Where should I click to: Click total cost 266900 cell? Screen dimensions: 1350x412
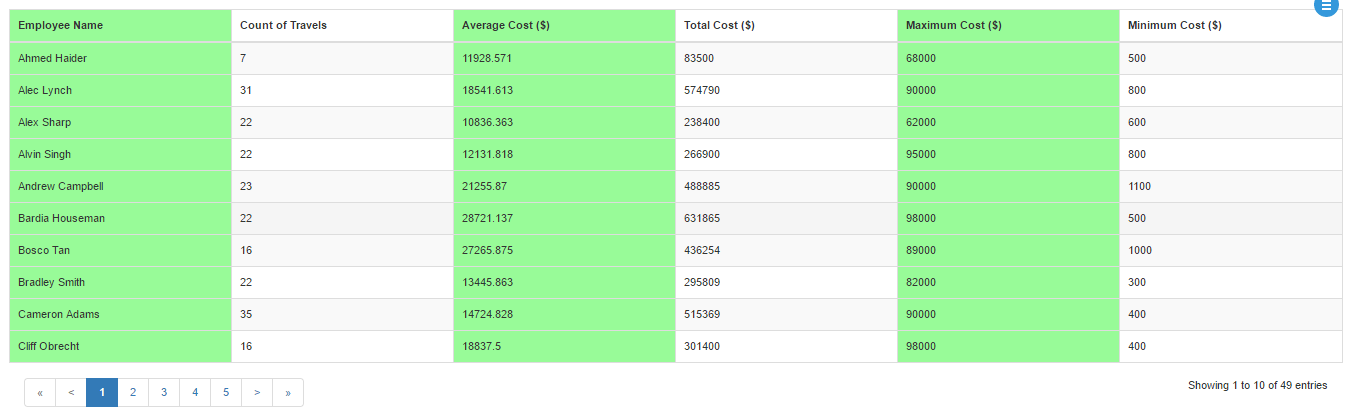787,155
